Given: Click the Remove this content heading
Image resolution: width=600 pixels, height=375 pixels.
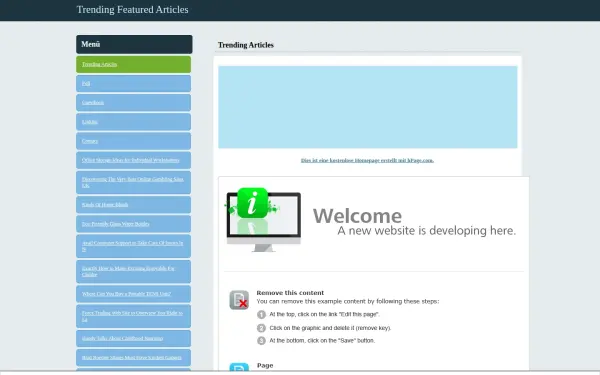Looking at the screenshot, I should [290, 293].
